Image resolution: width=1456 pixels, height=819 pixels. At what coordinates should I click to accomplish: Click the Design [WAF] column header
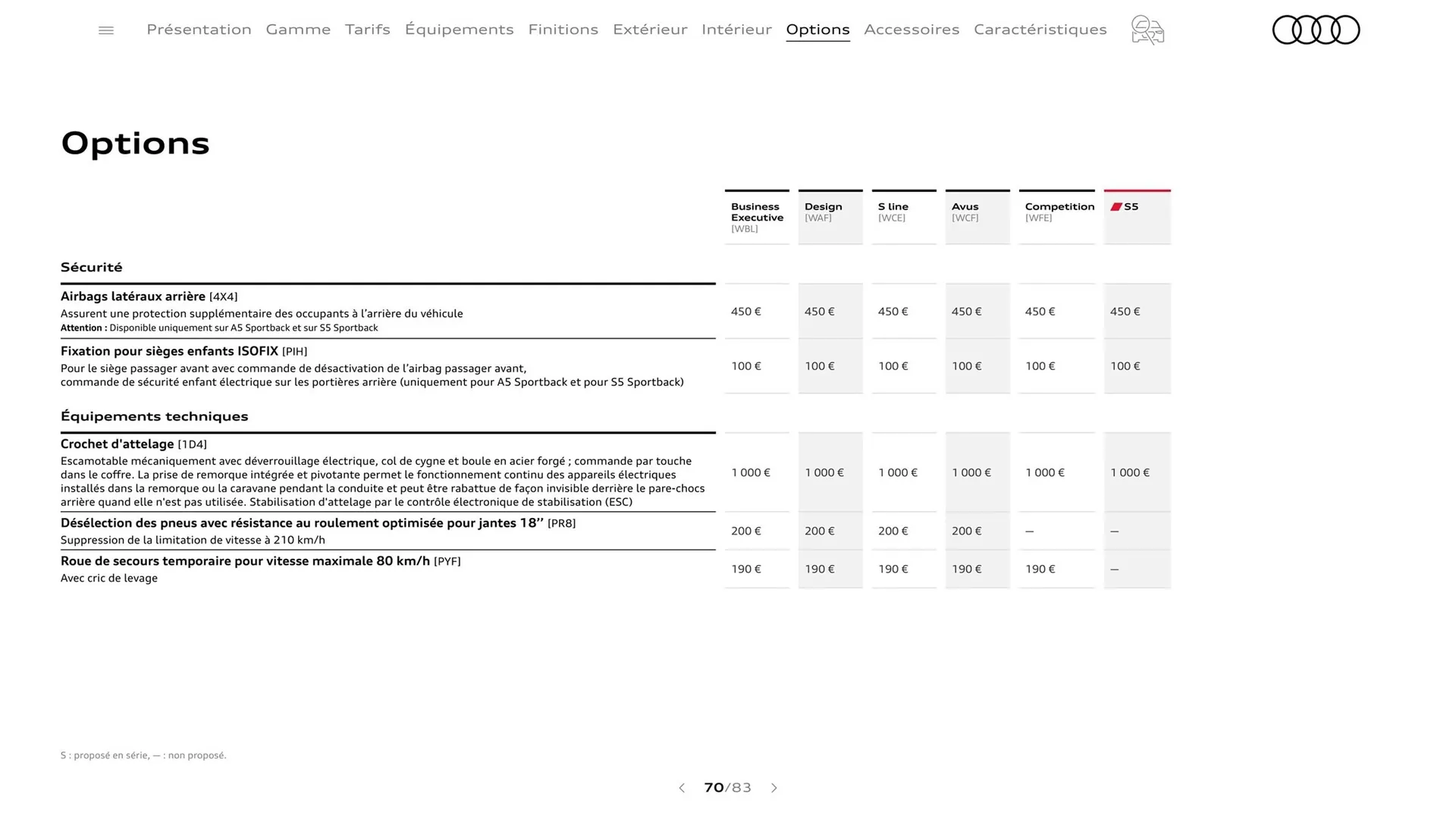pos(830,217)
